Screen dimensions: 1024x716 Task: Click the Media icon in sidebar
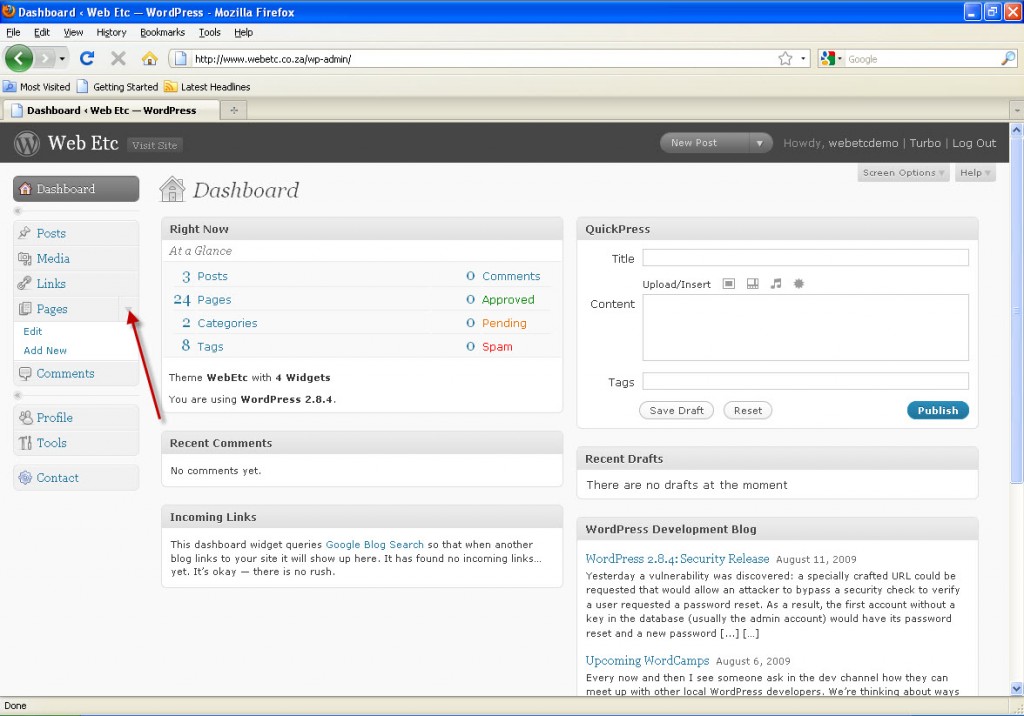25,258
